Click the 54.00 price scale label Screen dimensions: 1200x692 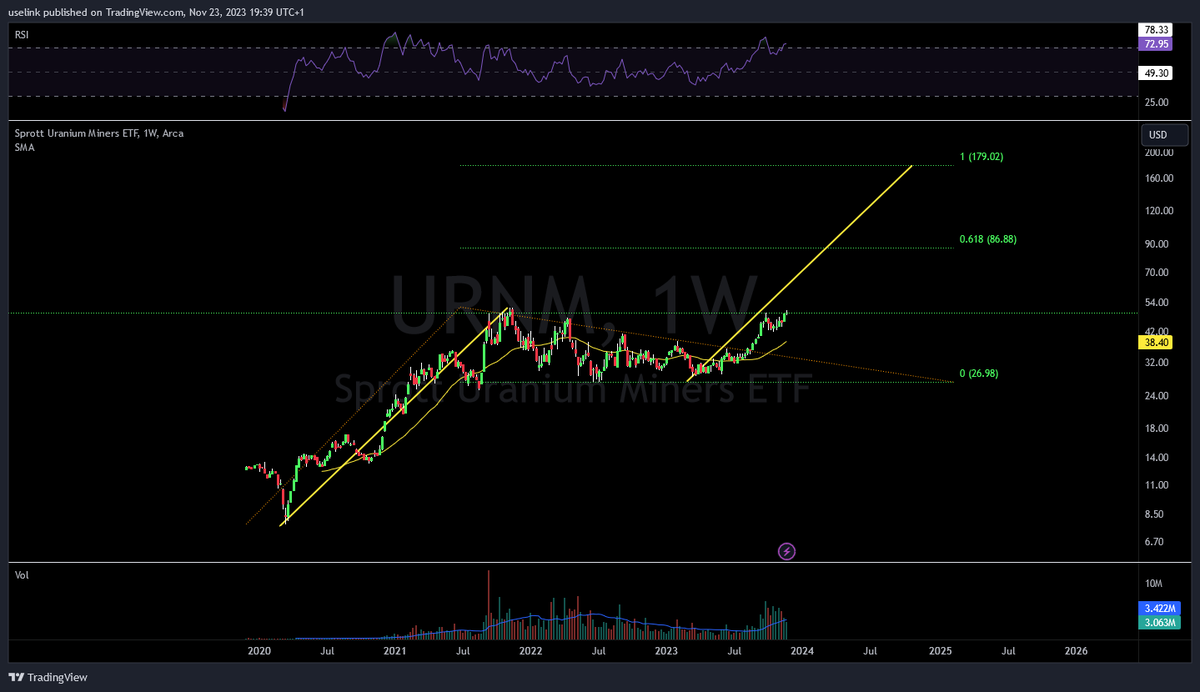(1156, 302)
